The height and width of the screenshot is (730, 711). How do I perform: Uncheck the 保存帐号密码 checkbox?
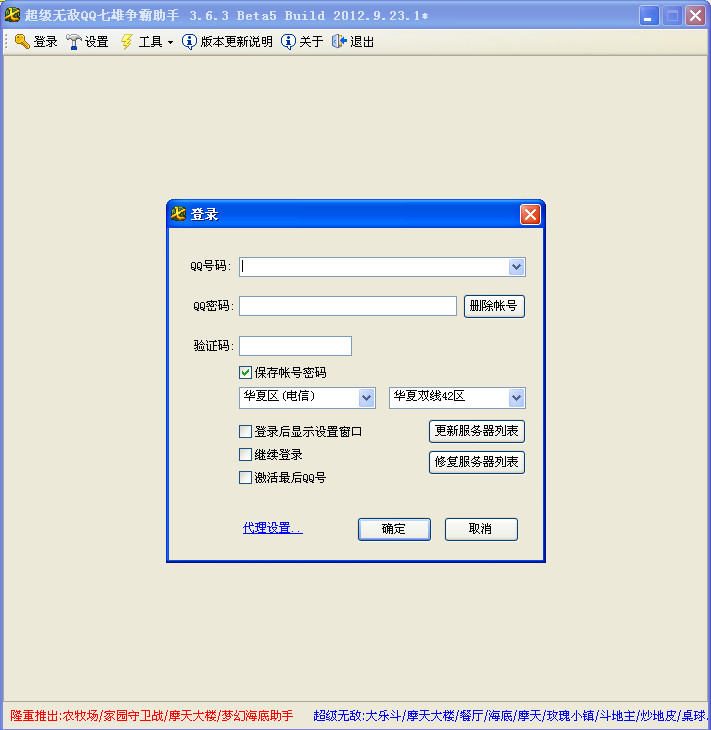pos(245,372)
